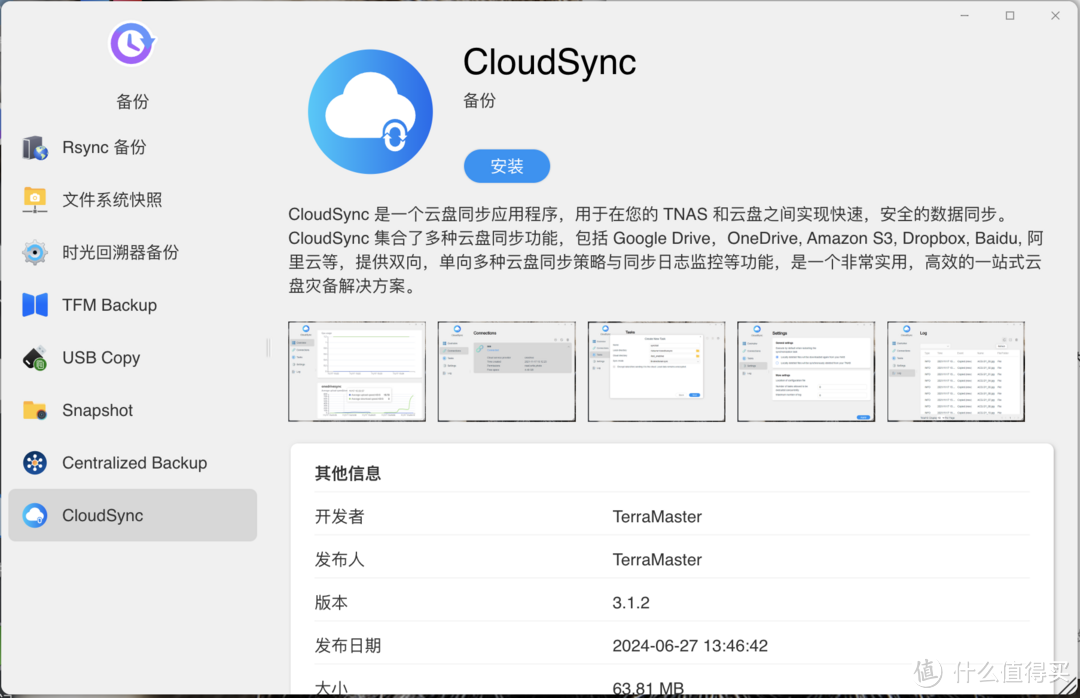Open the Settings screenshot thumbnail
This screenshot has height=698, width=1080.
(x=806, y=371)
